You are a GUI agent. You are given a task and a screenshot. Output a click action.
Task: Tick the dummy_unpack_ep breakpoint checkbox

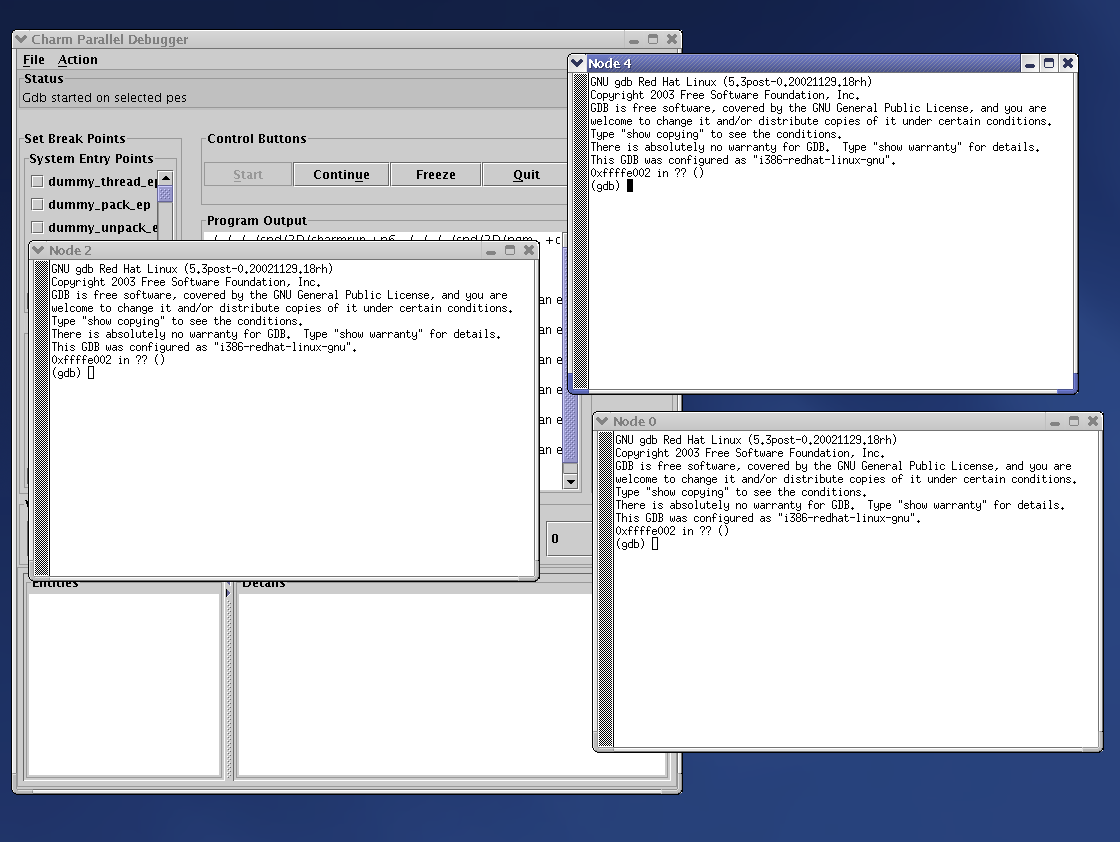(37, 227)
